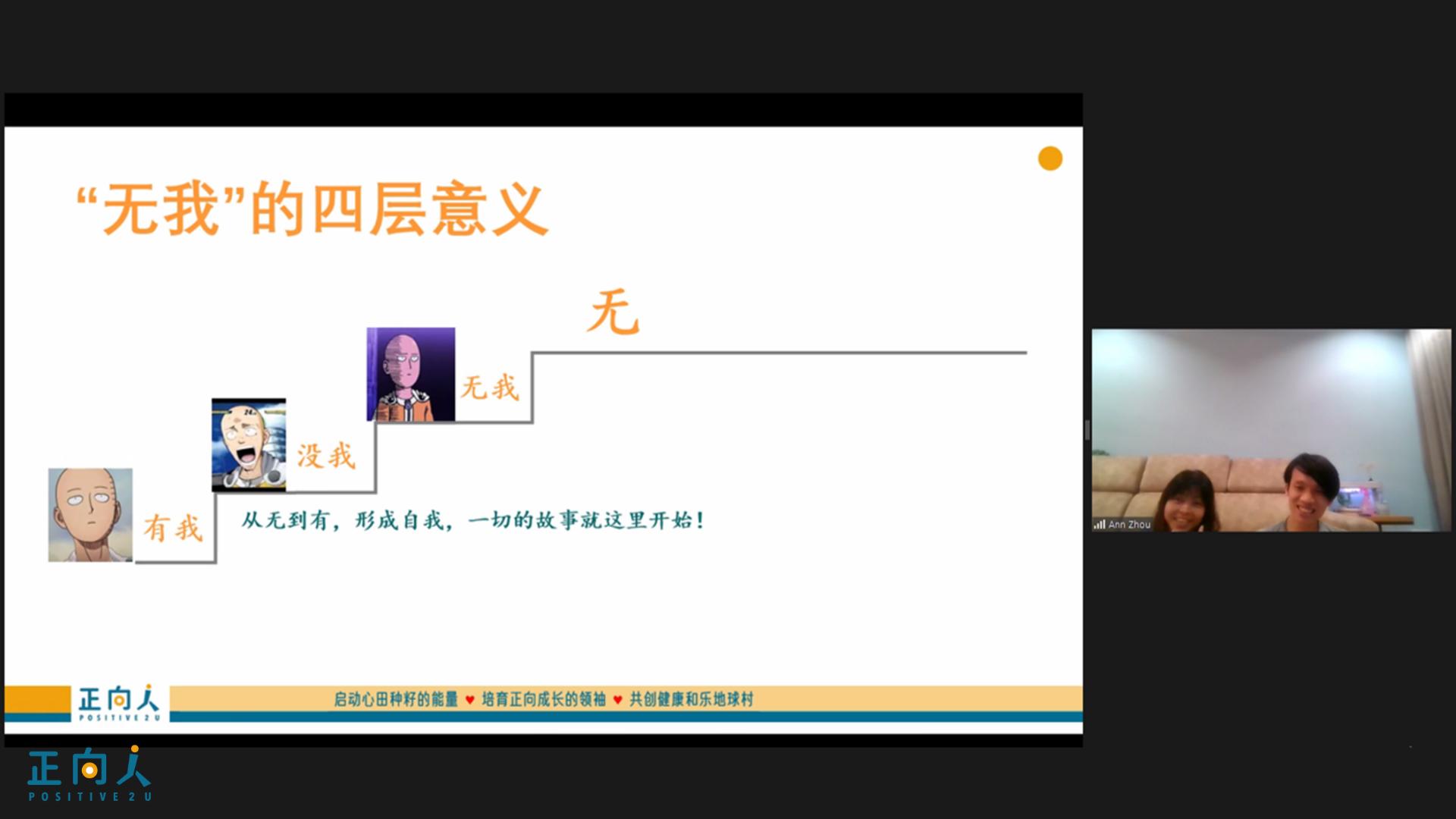Click the Saitama image beside 有我

pos(90,515)
